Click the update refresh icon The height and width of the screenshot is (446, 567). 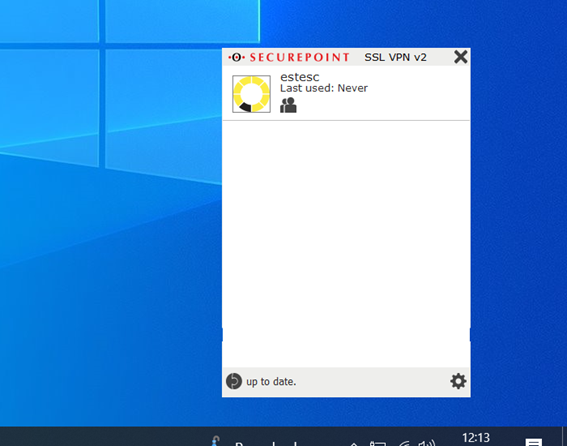pos(234,381)
